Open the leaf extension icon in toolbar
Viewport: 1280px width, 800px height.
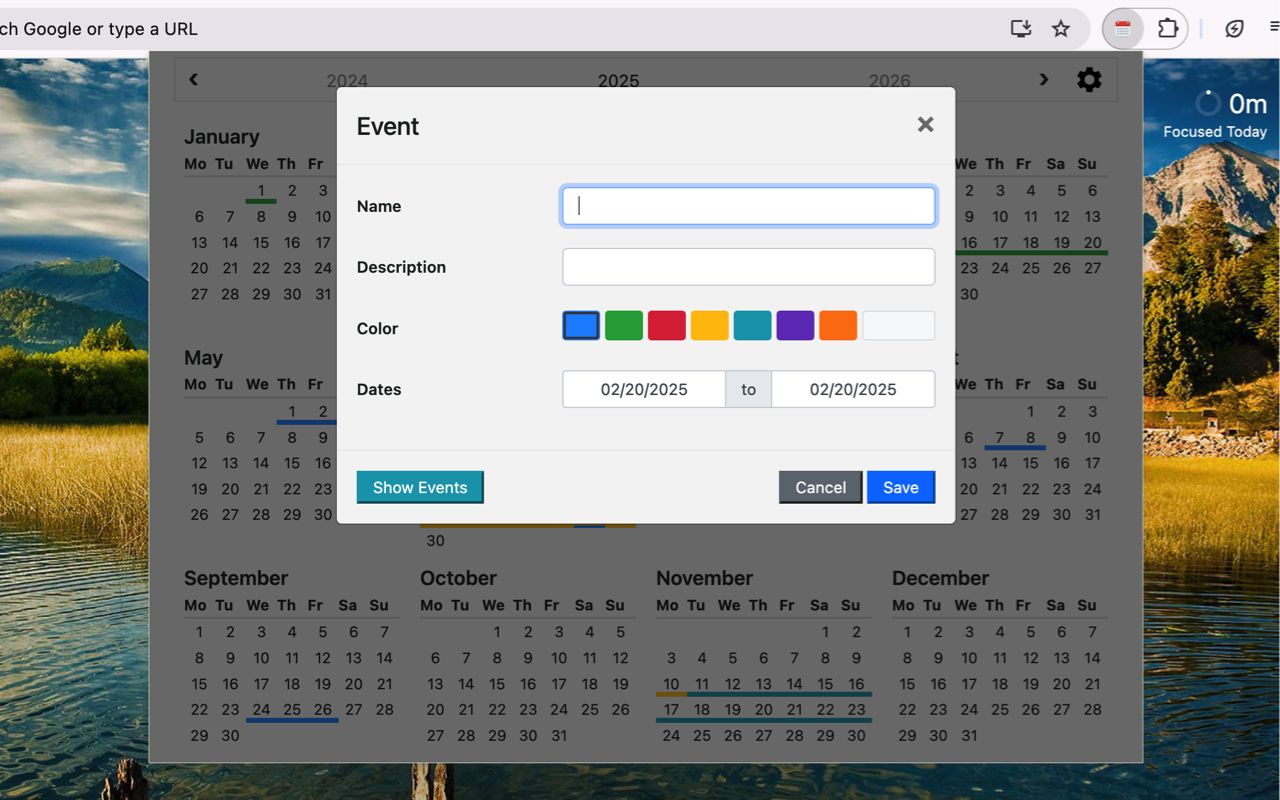(1235, 29)
